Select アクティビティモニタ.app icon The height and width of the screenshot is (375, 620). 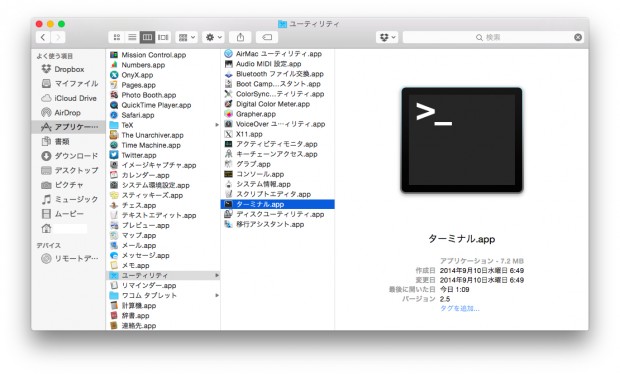[x=228, y=144]
